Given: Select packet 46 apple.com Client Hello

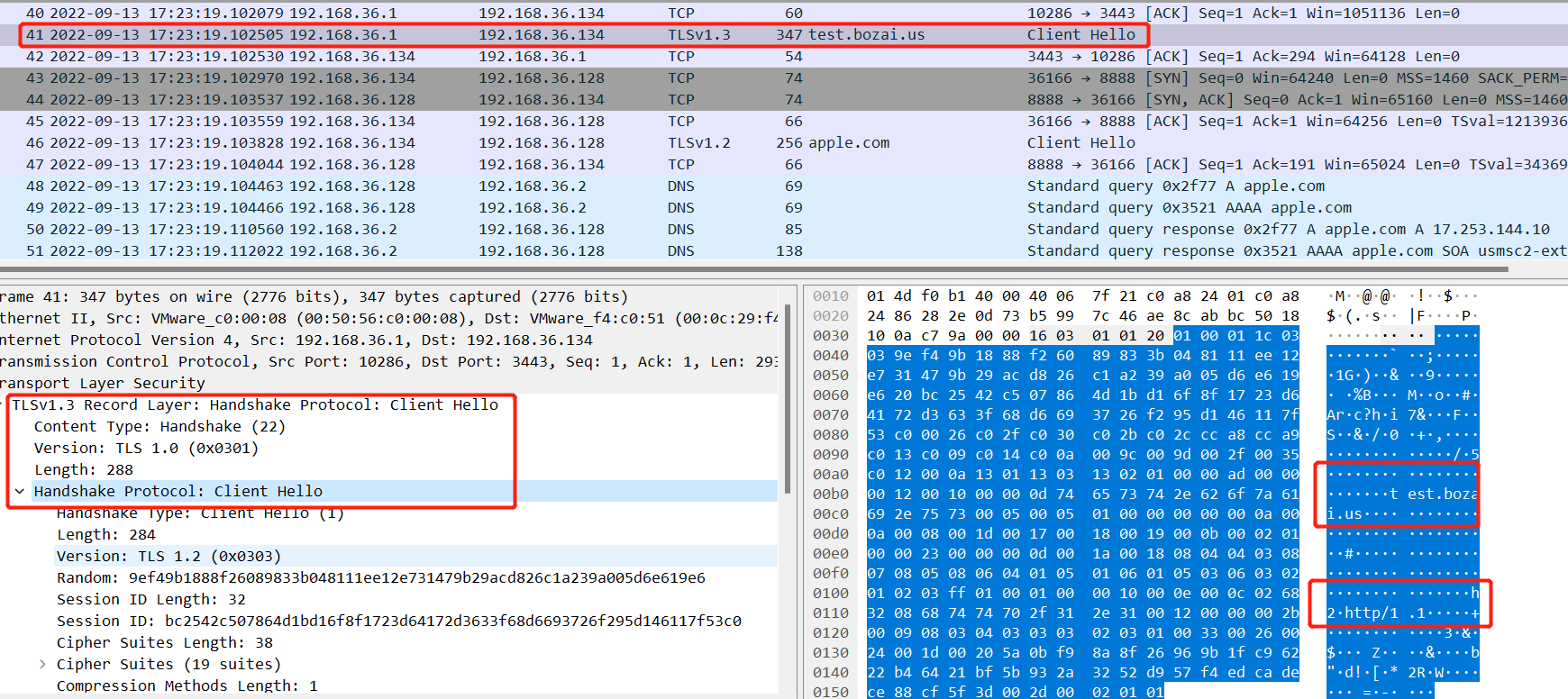Looking at the screenshot, I should (784, 142).
